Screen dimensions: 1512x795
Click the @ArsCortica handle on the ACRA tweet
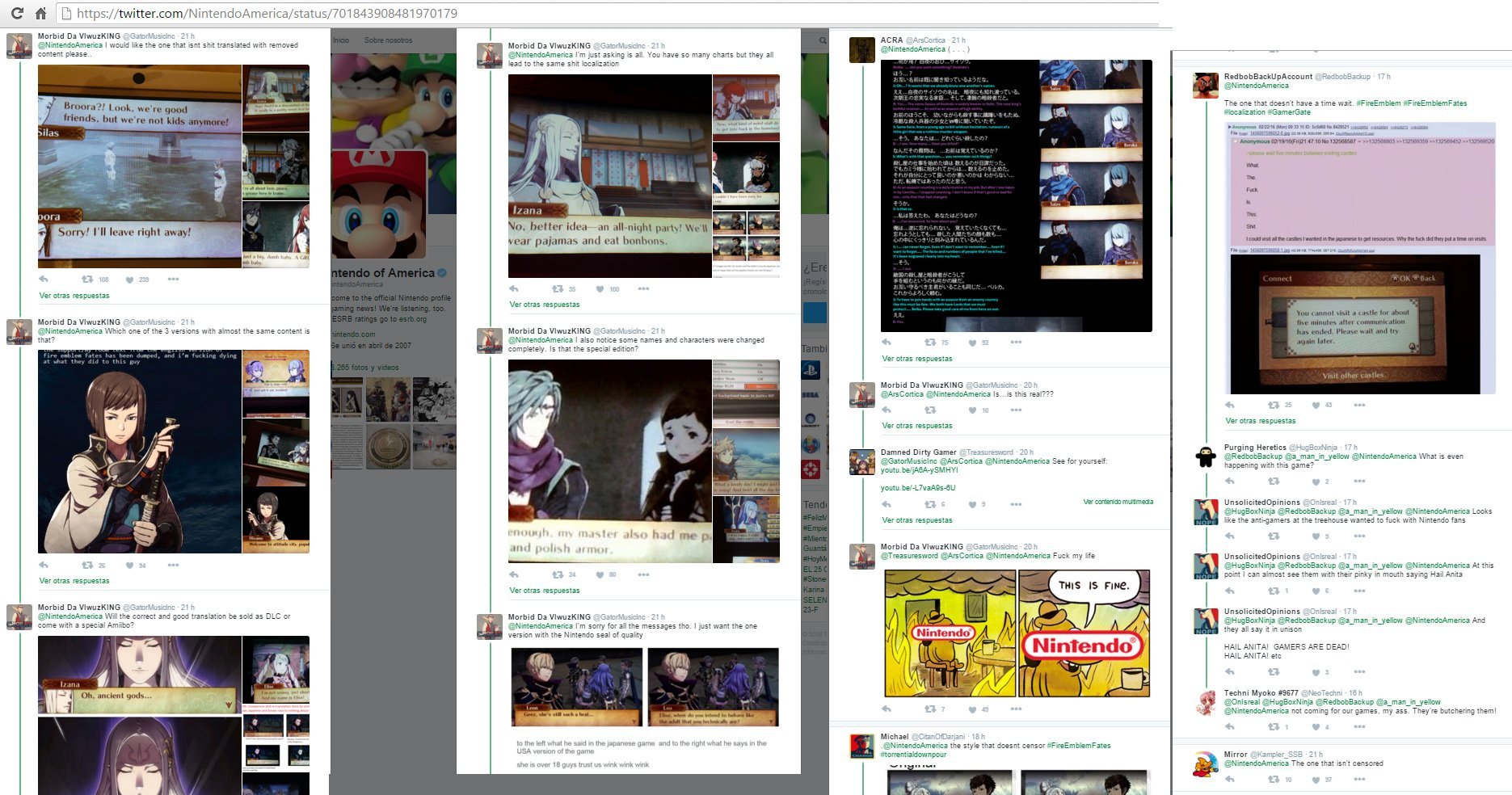tap(925, 40)
